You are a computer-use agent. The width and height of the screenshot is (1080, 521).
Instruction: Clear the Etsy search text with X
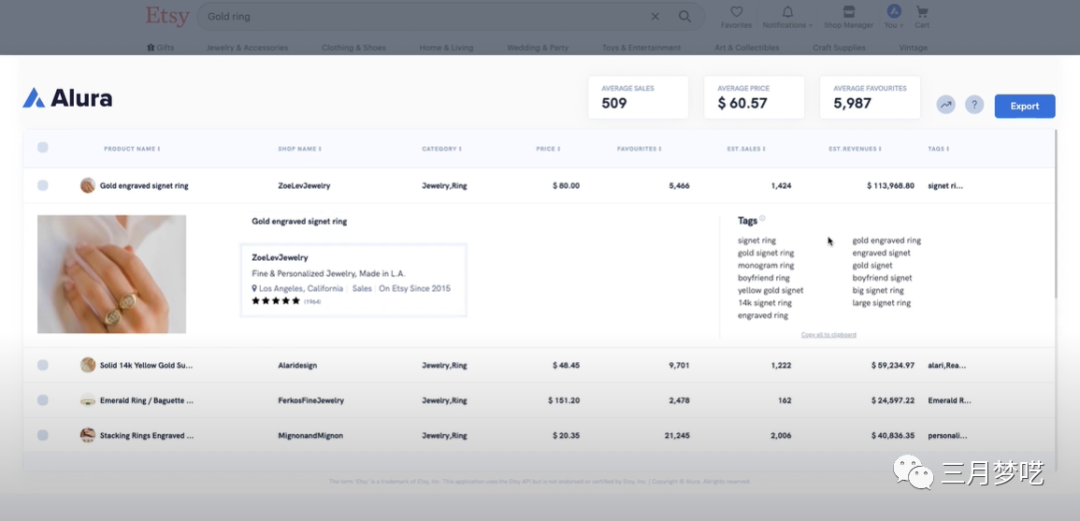pyautogui.click(x=655, y=17)
